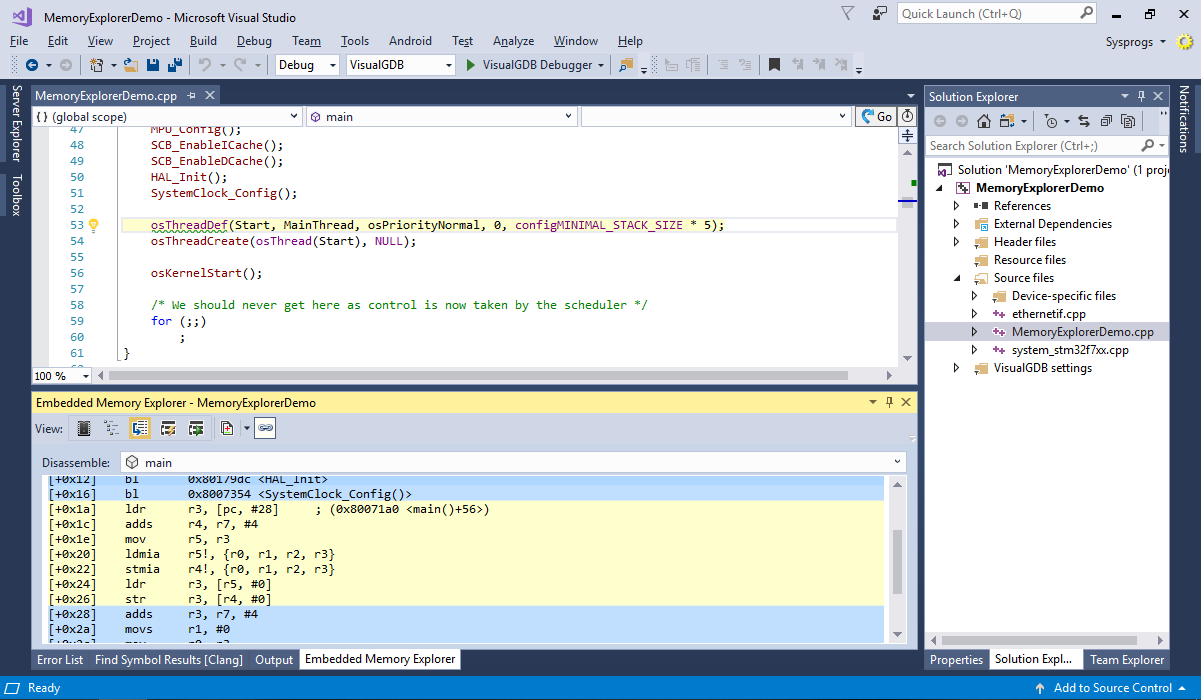Toggle the highlighted disassembly view button
The height and width of the screenshot is (700, 1201).
point(140,428)
